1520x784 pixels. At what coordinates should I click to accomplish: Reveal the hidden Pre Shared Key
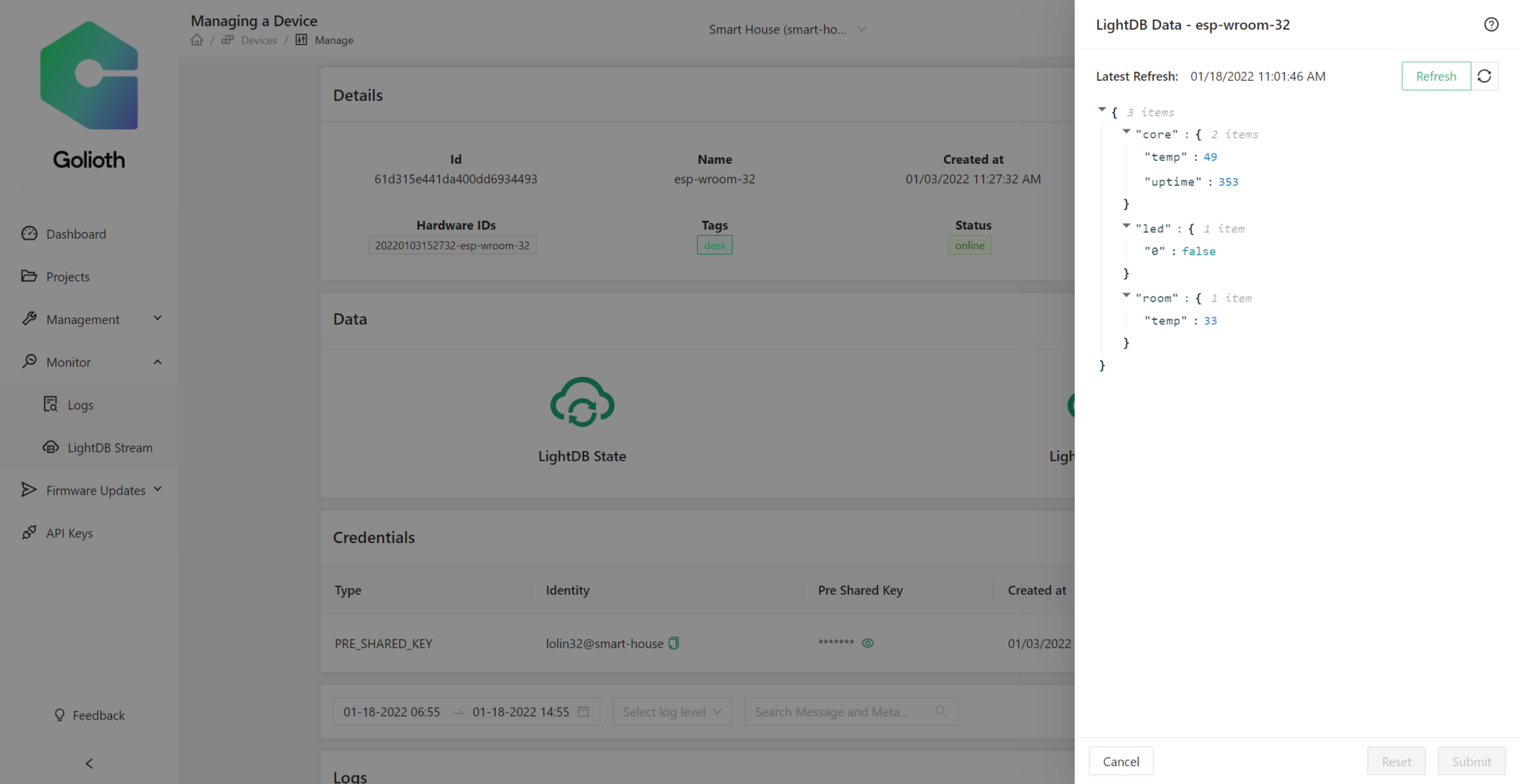[868, 643]
